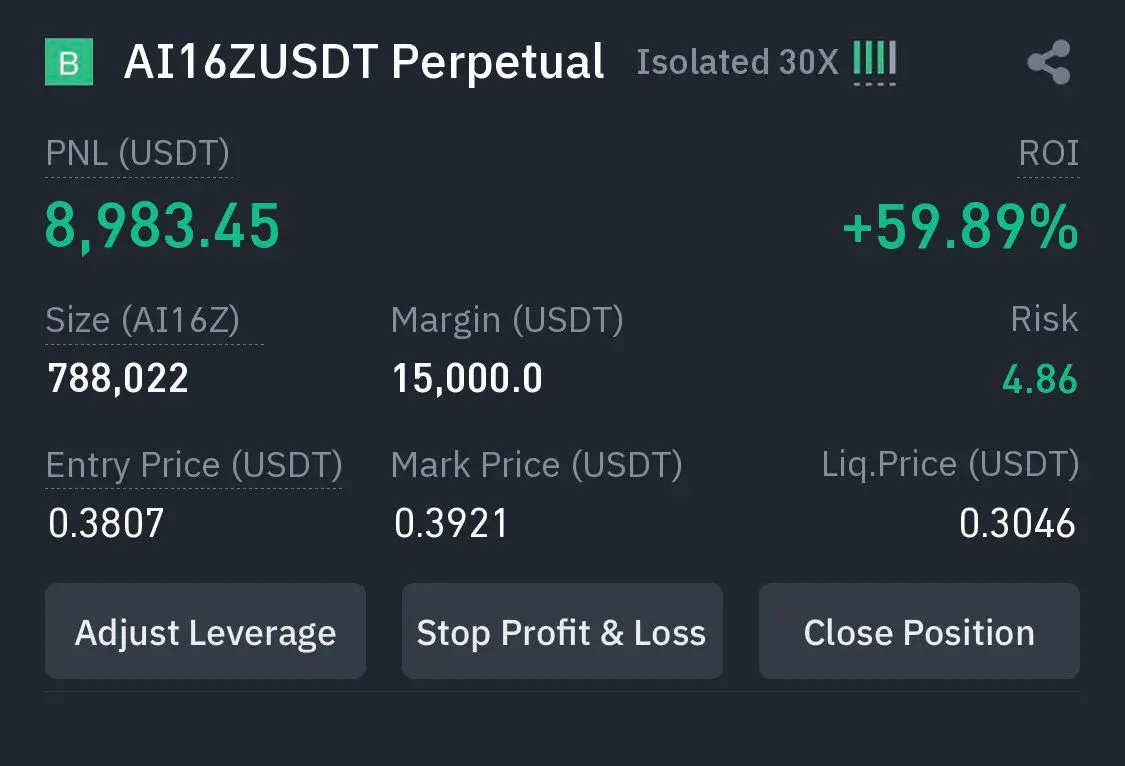Click the Adjust Leverage button
Screen dimensions: 1125x766
click(205, 631)
